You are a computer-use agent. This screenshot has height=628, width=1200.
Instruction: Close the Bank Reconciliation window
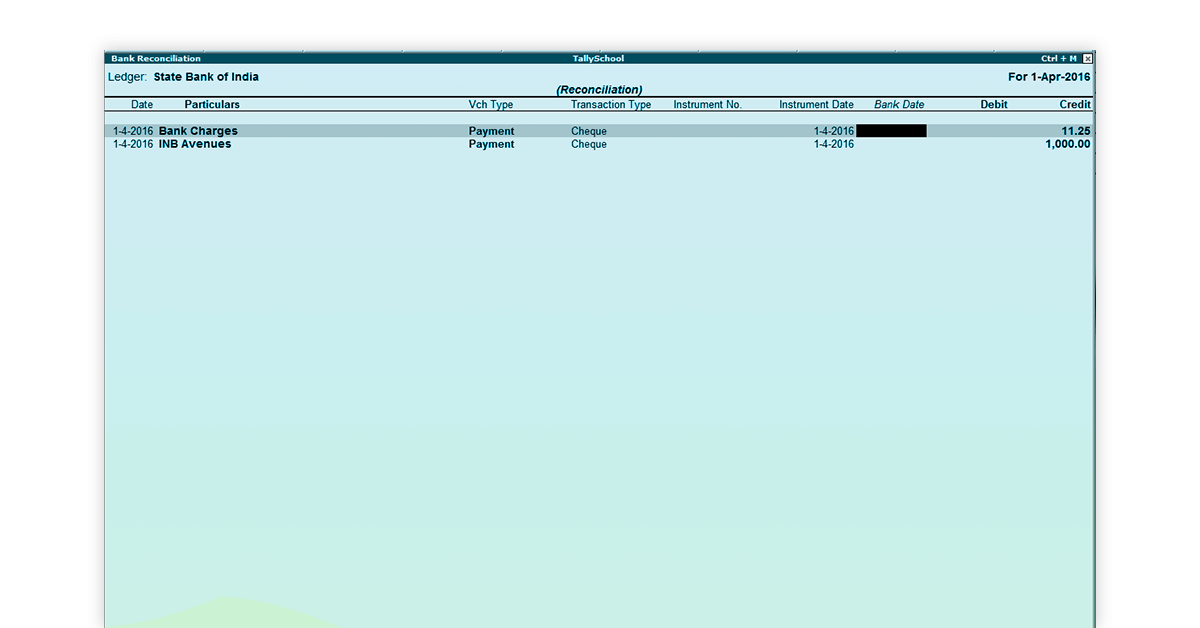[x=1088, y=59]
